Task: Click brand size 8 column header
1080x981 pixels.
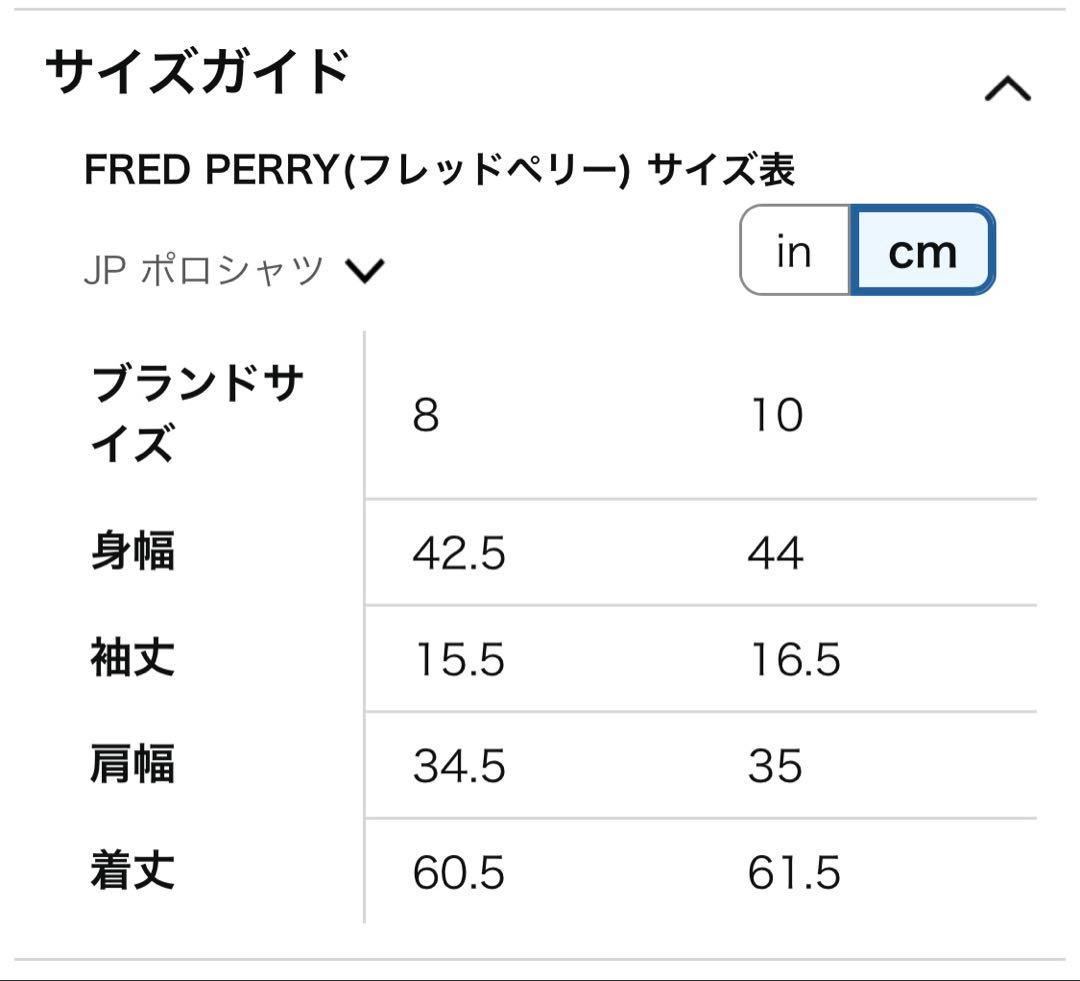Action: coord(426,414)
